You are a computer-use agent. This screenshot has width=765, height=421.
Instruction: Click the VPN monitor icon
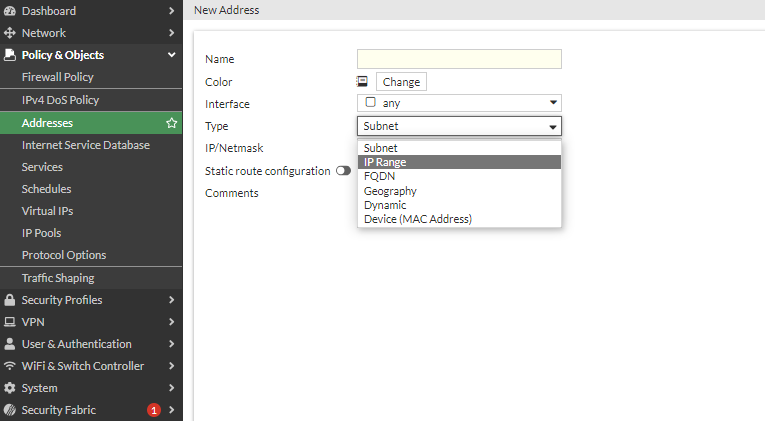point(10,322)
